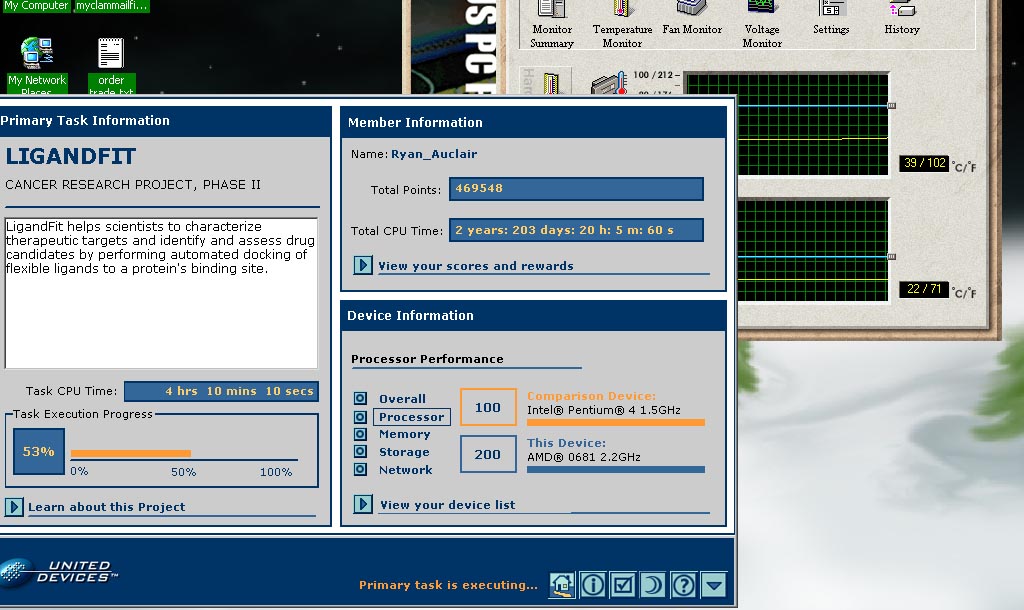Open the info (i) icon in bottom toolbar
The image size is (1024, 610).
click(x=592, y=585)
